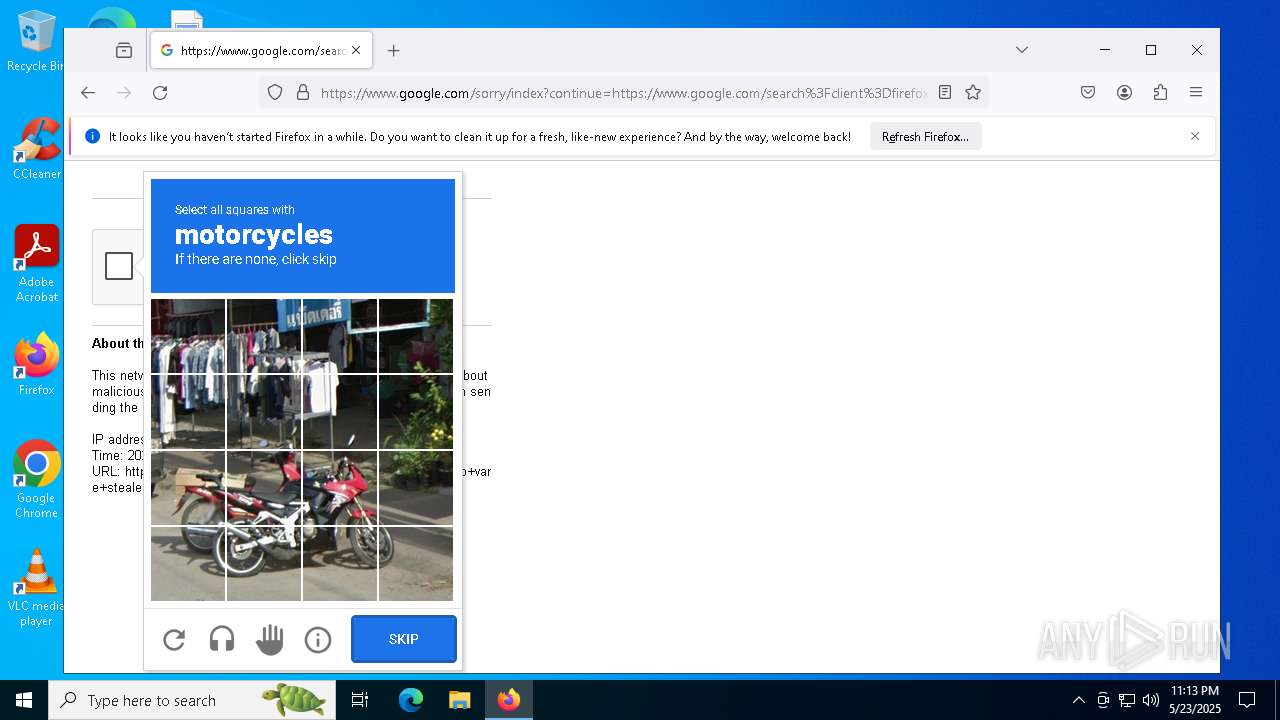
Task: Open the Firefox hamburger application menu
Action: click(1196, 93)
